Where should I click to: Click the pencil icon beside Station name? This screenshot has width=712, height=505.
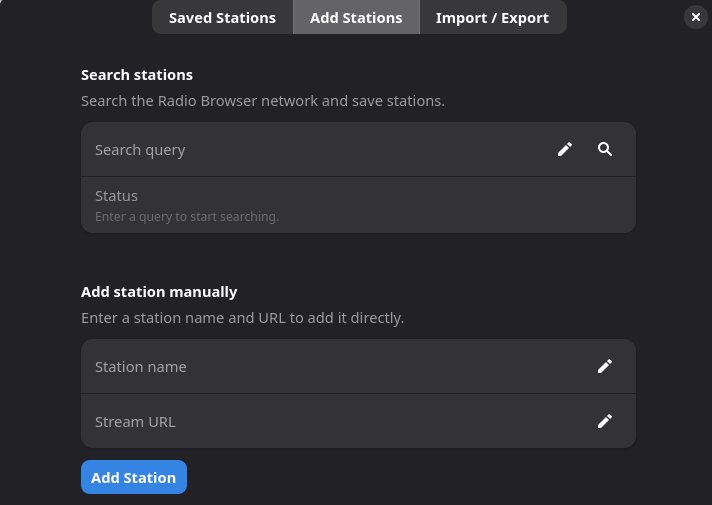[x=604, y=367]
